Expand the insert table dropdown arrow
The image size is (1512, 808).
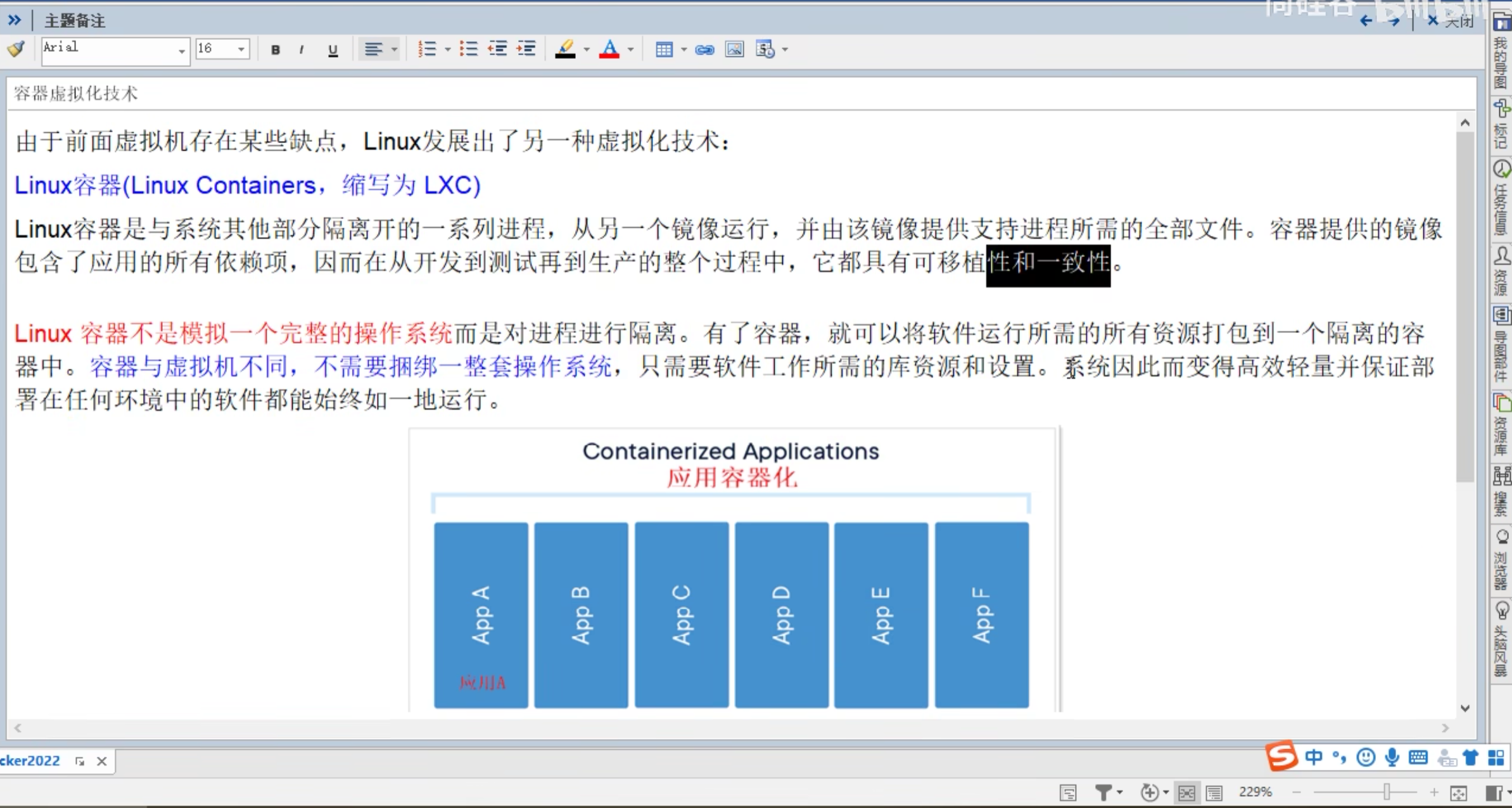coord(683,49)
